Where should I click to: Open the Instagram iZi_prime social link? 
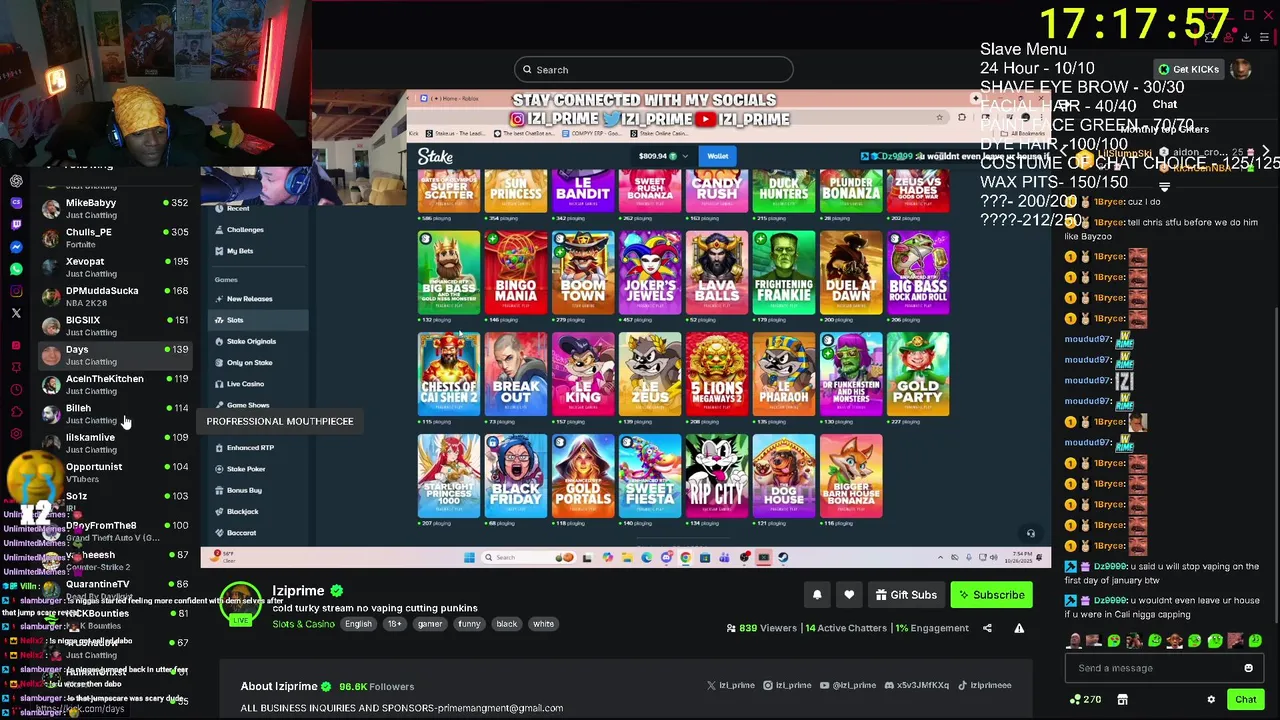click(x=788, y=686)
